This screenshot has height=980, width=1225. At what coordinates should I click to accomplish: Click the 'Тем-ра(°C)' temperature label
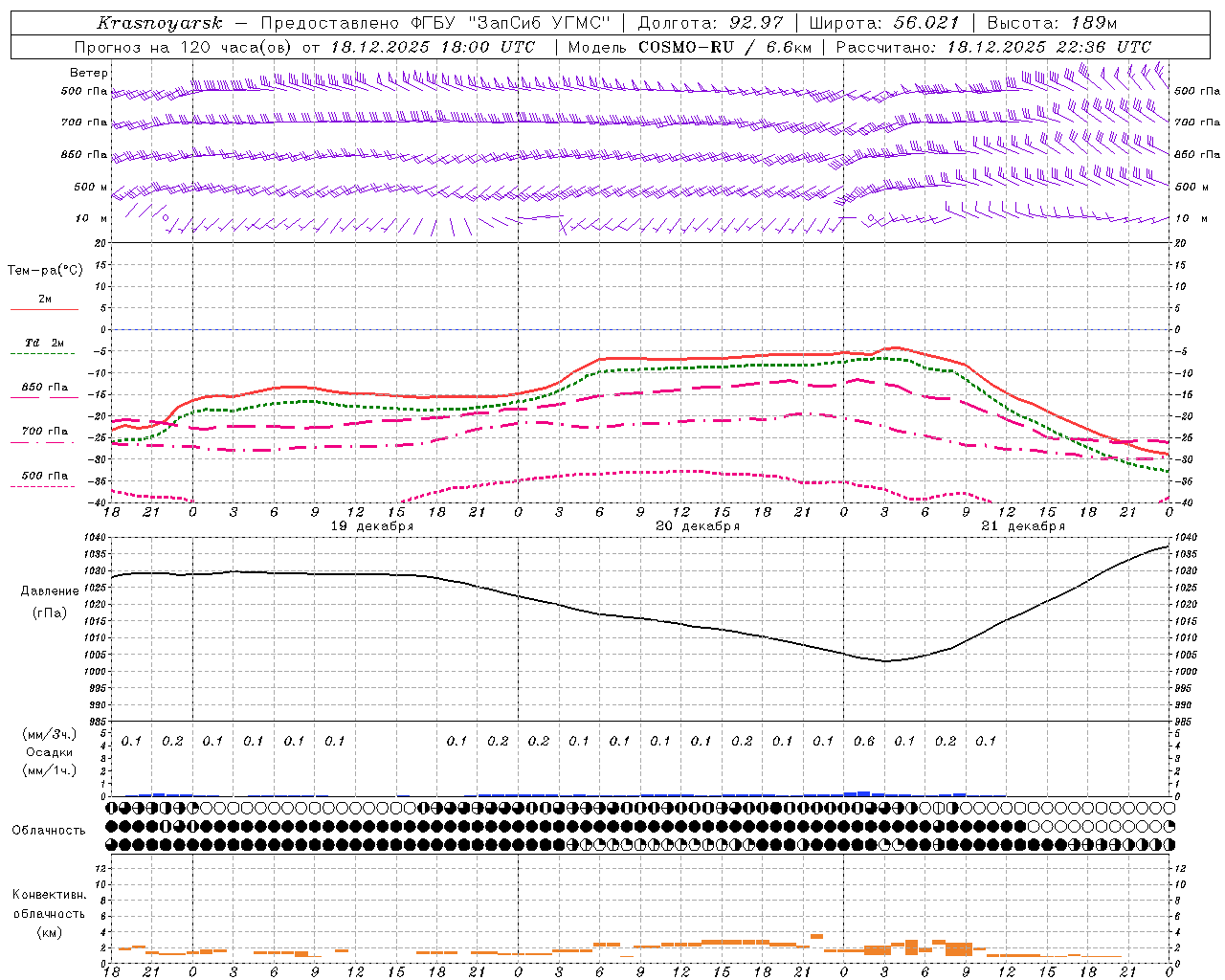coord(45,271)
